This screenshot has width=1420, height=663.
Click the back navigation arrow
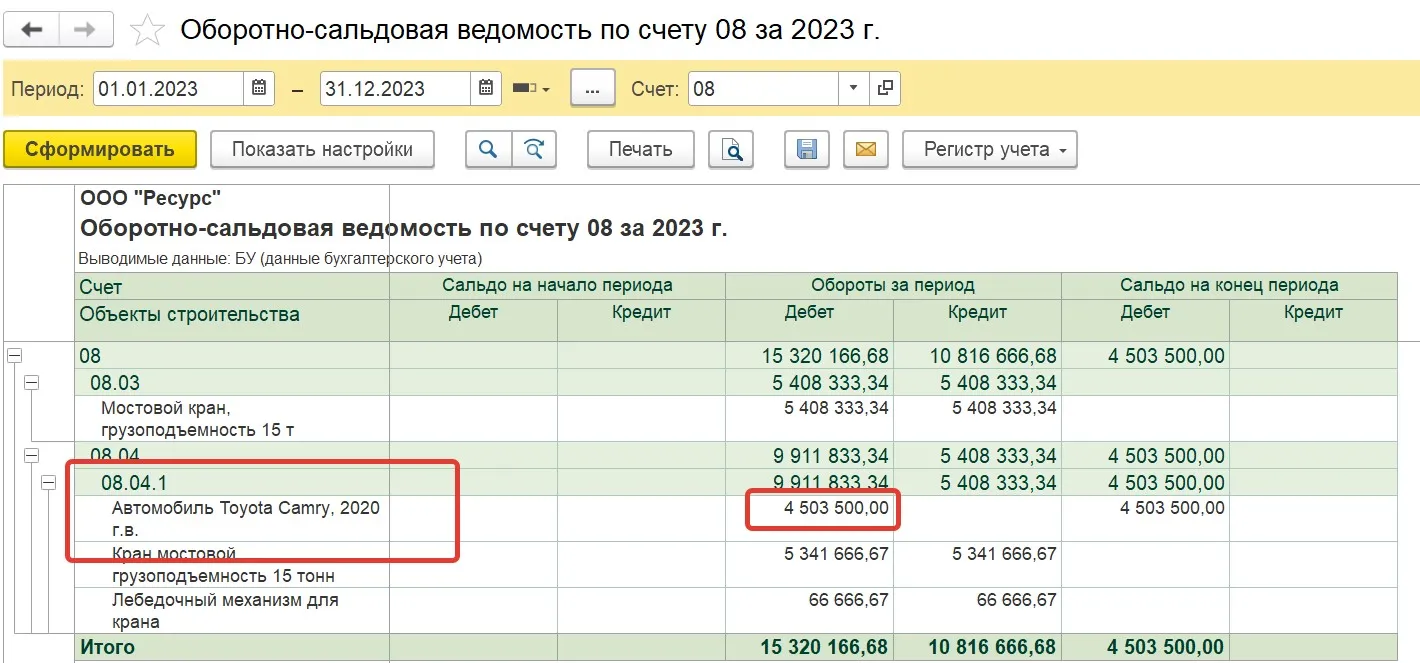32,30
